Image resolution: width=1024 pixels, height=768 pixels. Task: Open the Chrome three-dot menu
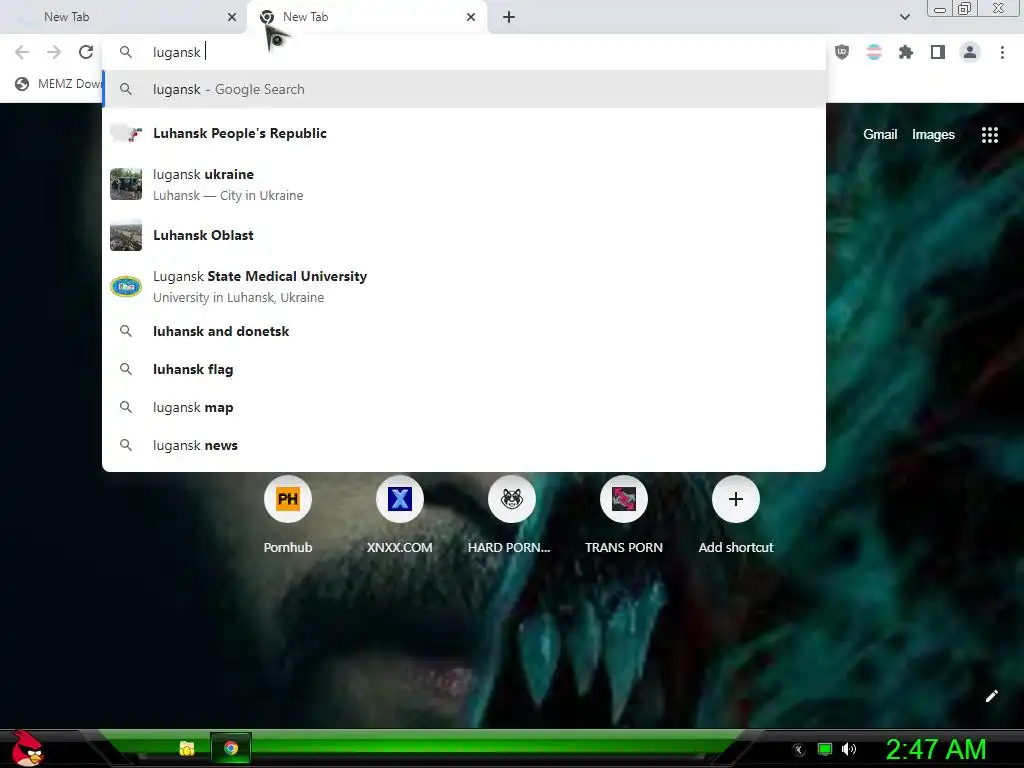(x=1002, y=52)
